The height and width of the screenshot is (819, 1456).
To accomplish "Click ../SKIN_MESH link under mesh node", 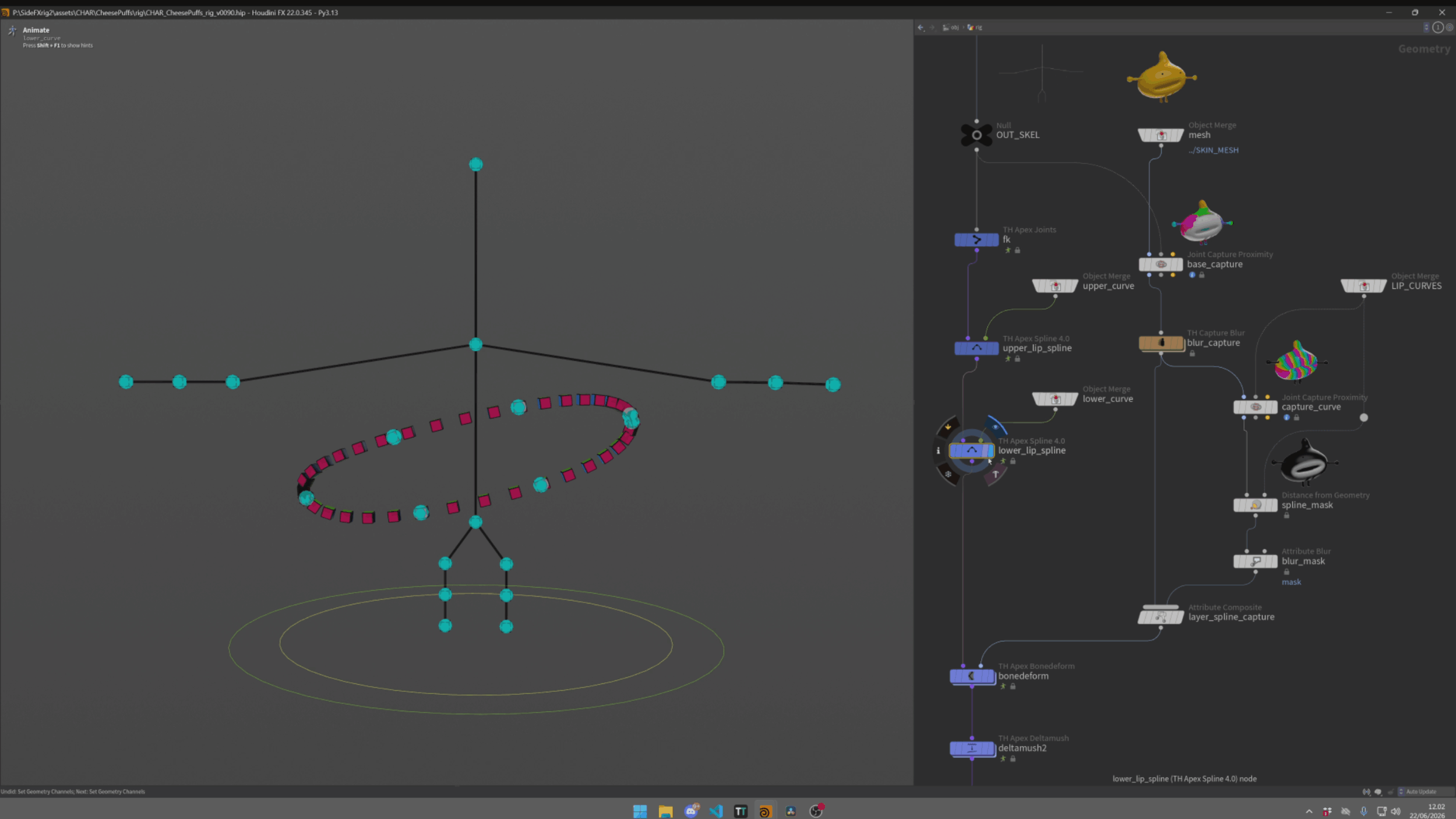I will [1213, 150].
